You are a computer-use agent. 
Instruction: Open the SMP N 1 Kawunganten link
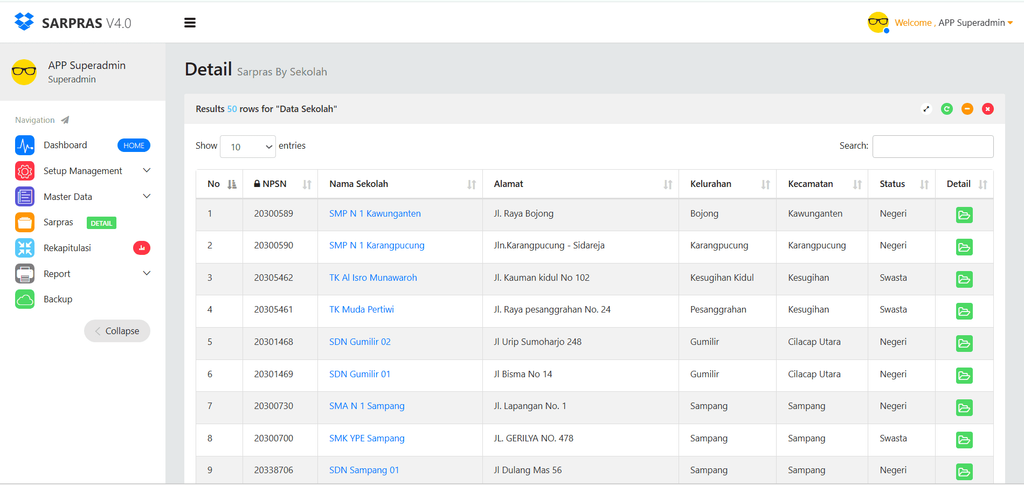pyautogui.click(x=375, y=213)
